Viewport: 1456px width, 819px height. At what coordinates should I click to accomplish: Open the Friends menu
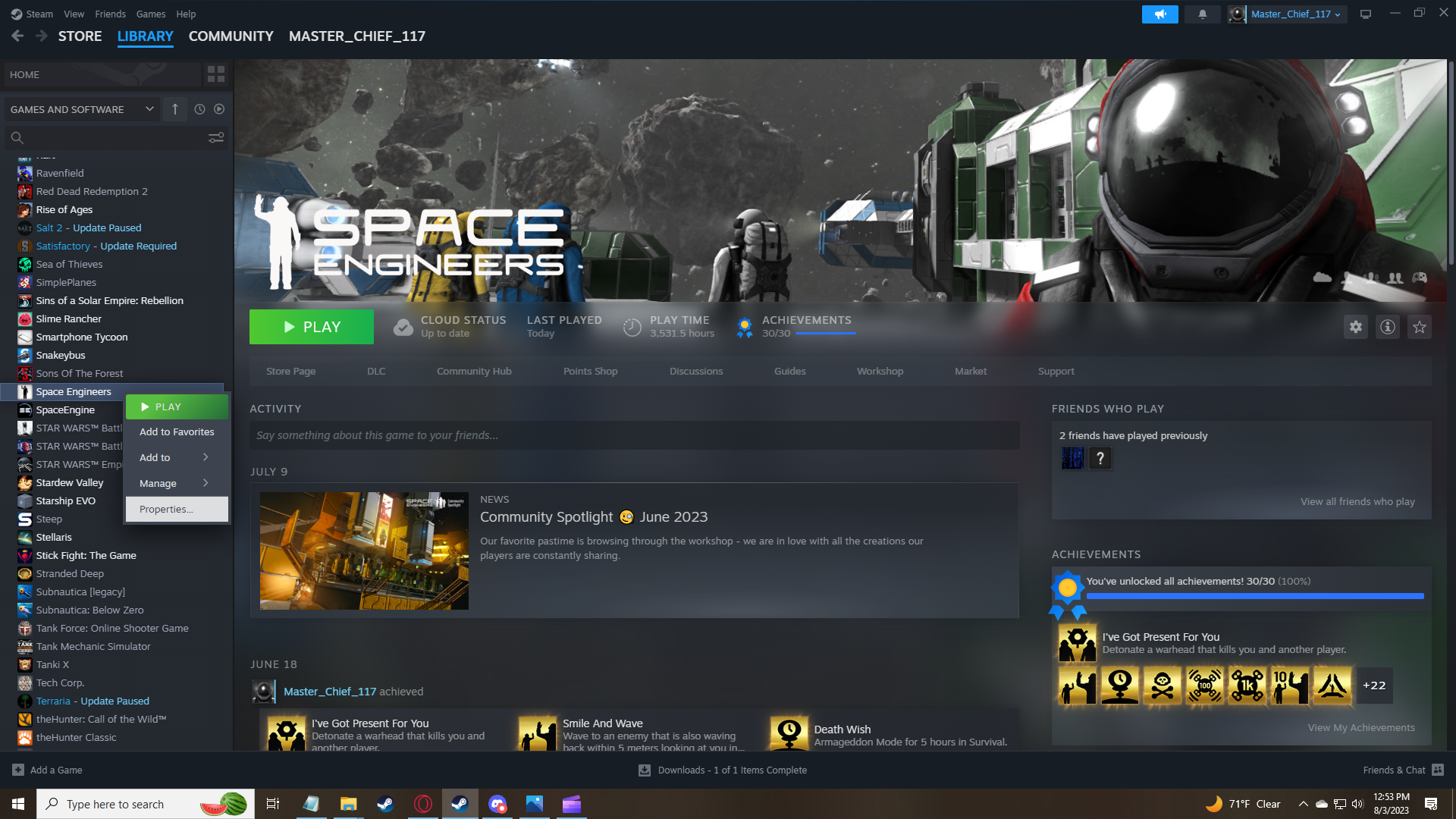pyautogui.click(x=111, y=14)
